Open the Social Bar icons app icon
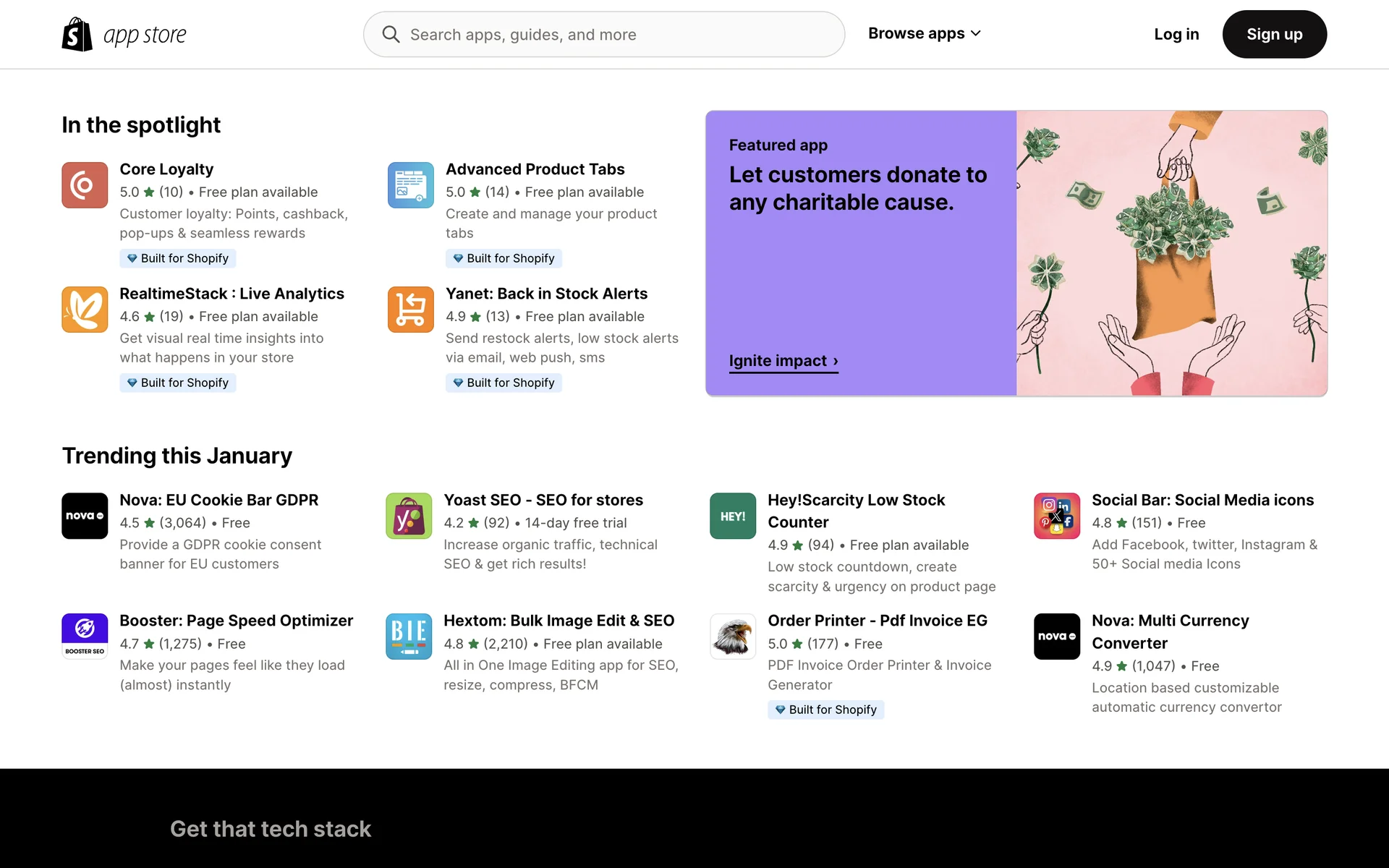Screen dimensions: 1389x868 click(1057, 516)
